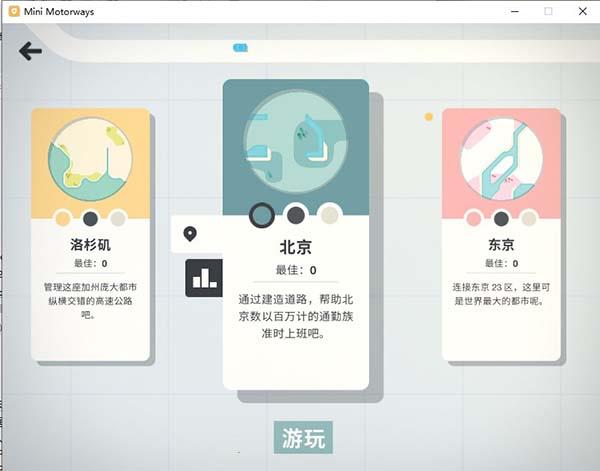Select the map pin location tab
The height and width of the screenshot is (471, 600).
[x=190, y=234]
